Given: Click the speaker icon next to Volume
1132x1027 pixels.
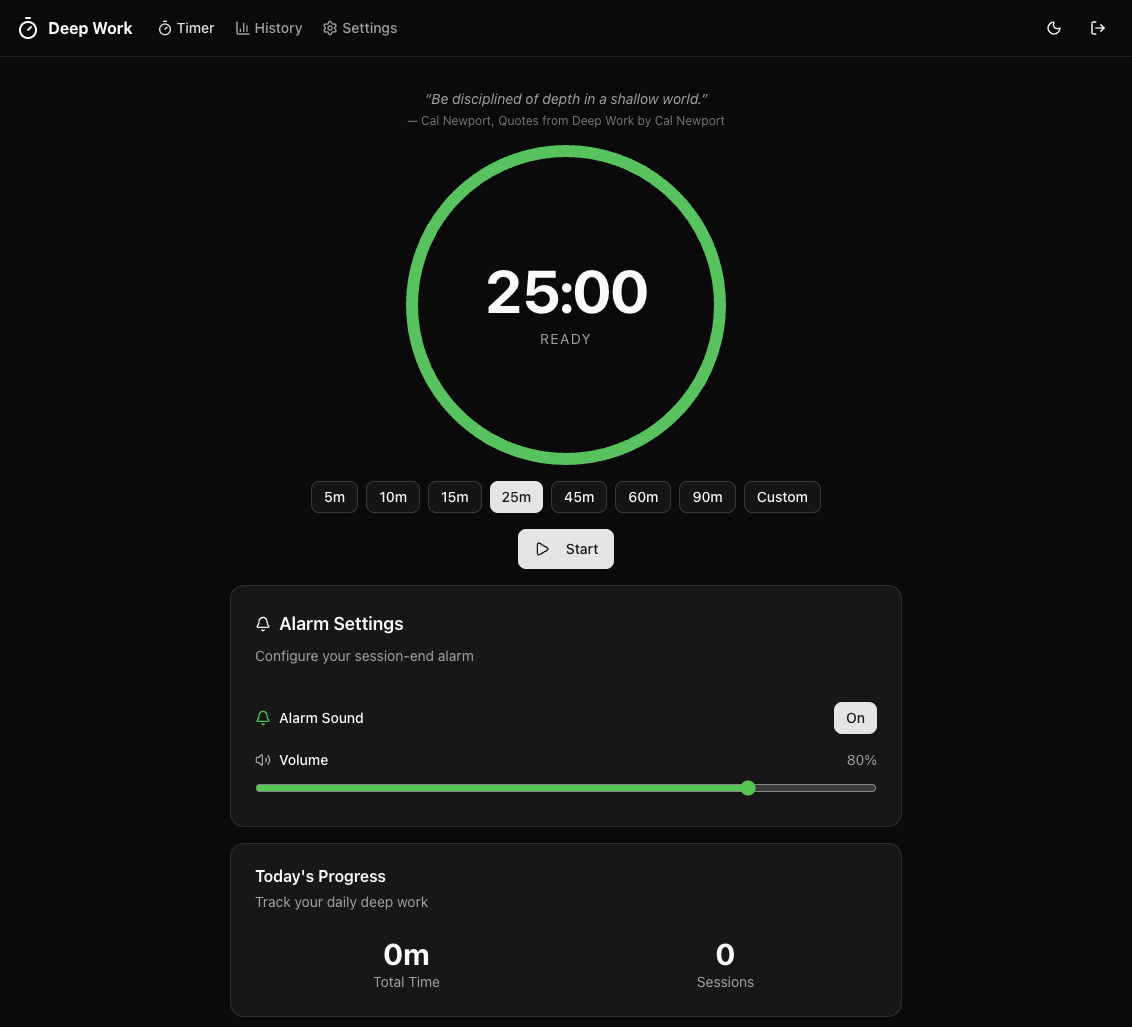Looking at the screenshot, I should pyautogui.click(x=263, y=760).
